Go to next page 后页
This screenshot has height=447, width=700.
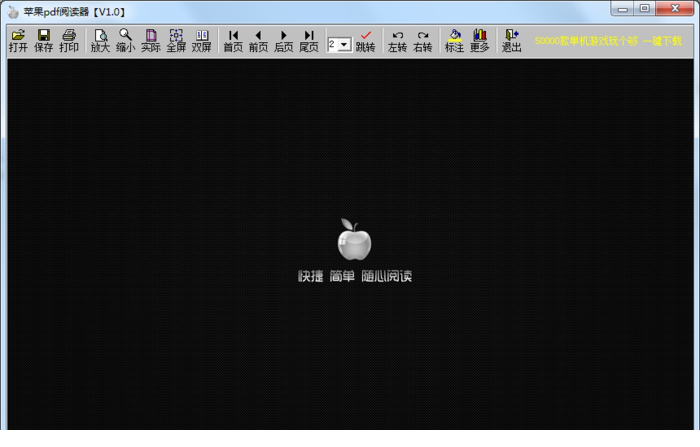pos(284,41)
